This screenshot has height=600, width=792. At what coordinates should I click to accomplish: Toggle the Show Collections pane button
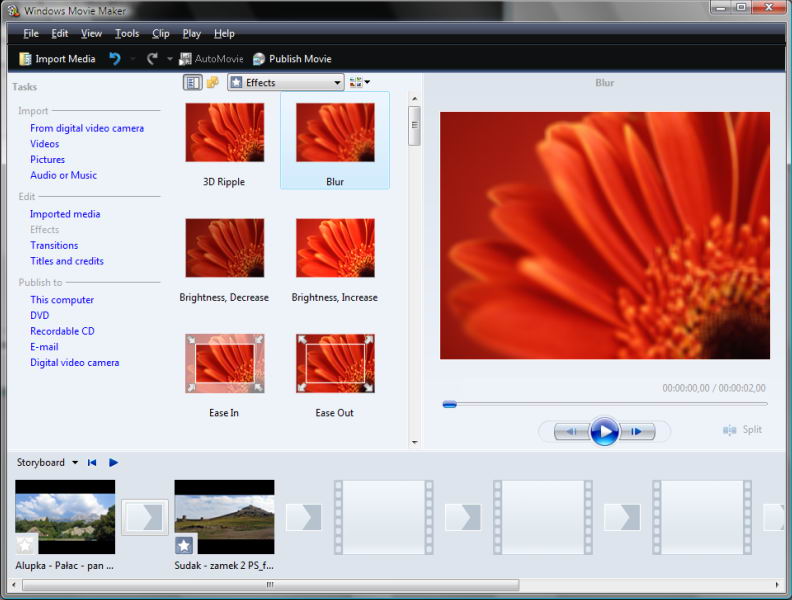tap(213, 82)
